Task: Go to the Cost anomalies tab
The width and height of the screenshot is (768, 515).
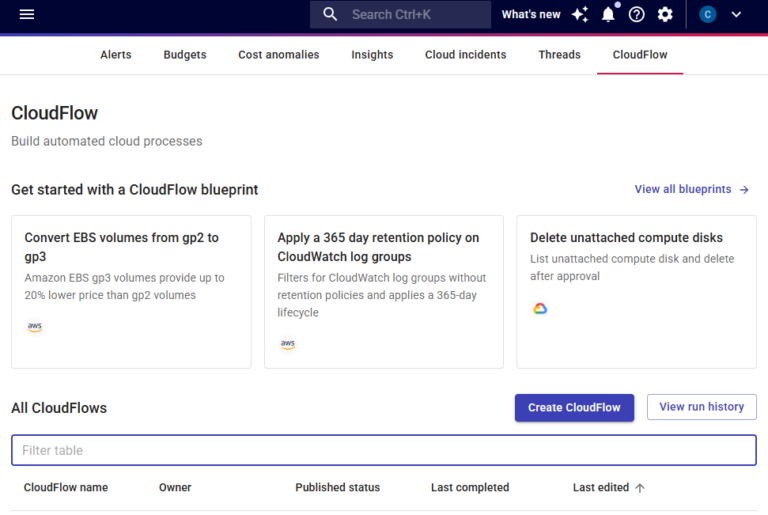Action: click(x=278, y=55)
